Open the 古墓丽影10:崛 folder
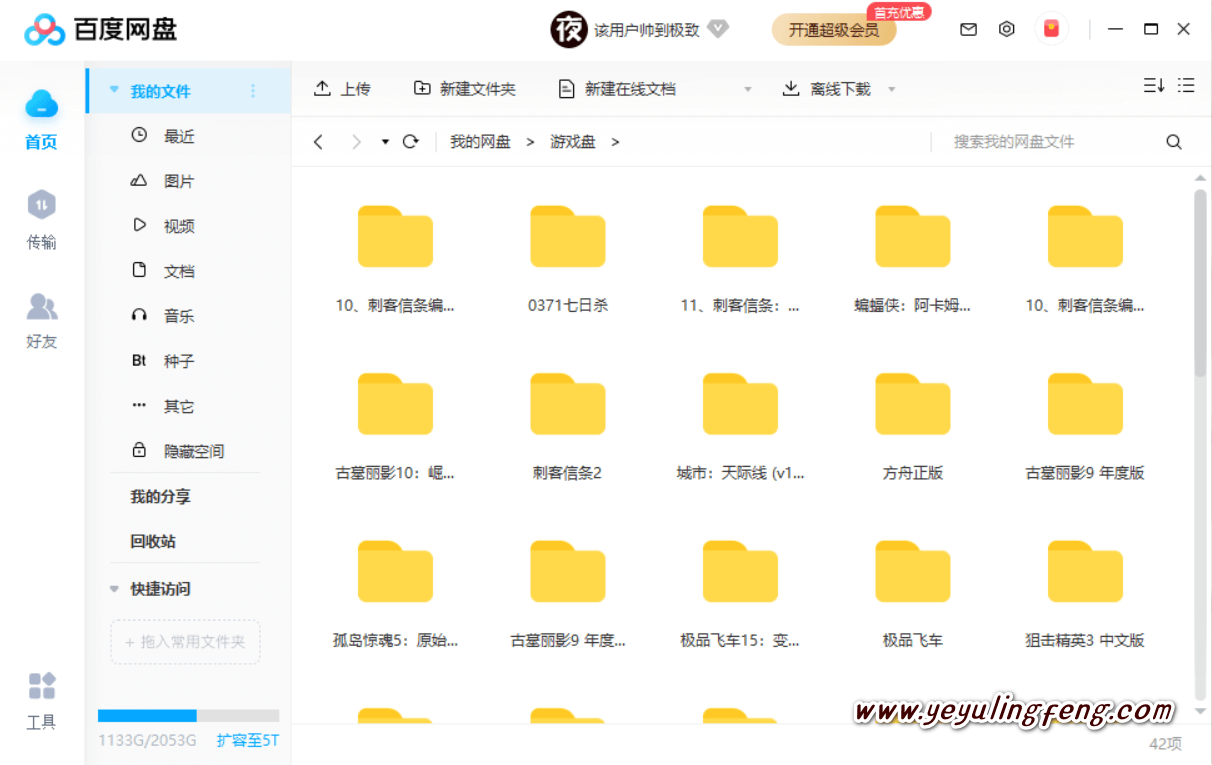The image size is (1212, 765). click(395, 427)
